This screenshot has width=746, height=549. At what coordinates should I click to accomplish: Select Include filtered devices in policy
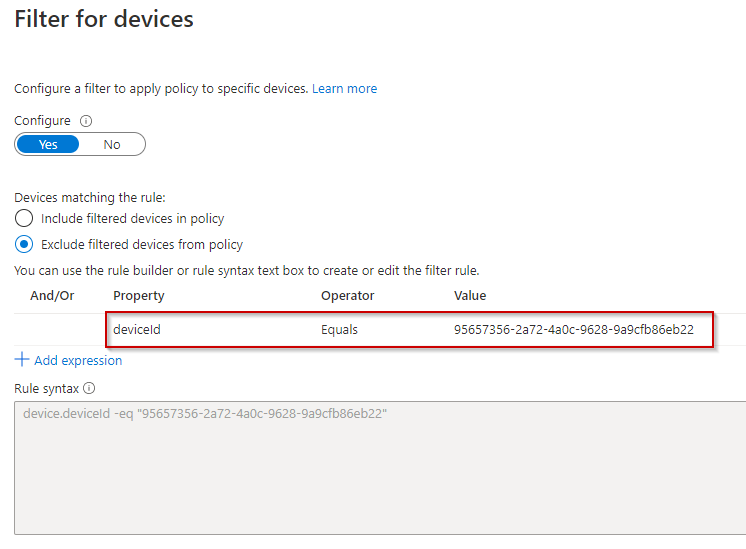[x=25, y=218]
